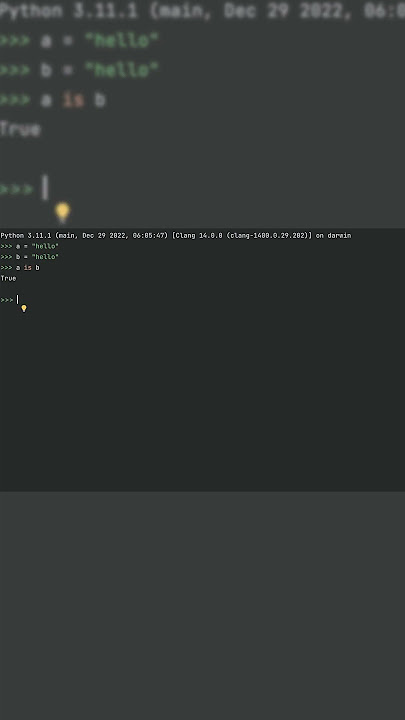
Task: Click the variable b after is in sharp console
Action: (x=37, y=267)
